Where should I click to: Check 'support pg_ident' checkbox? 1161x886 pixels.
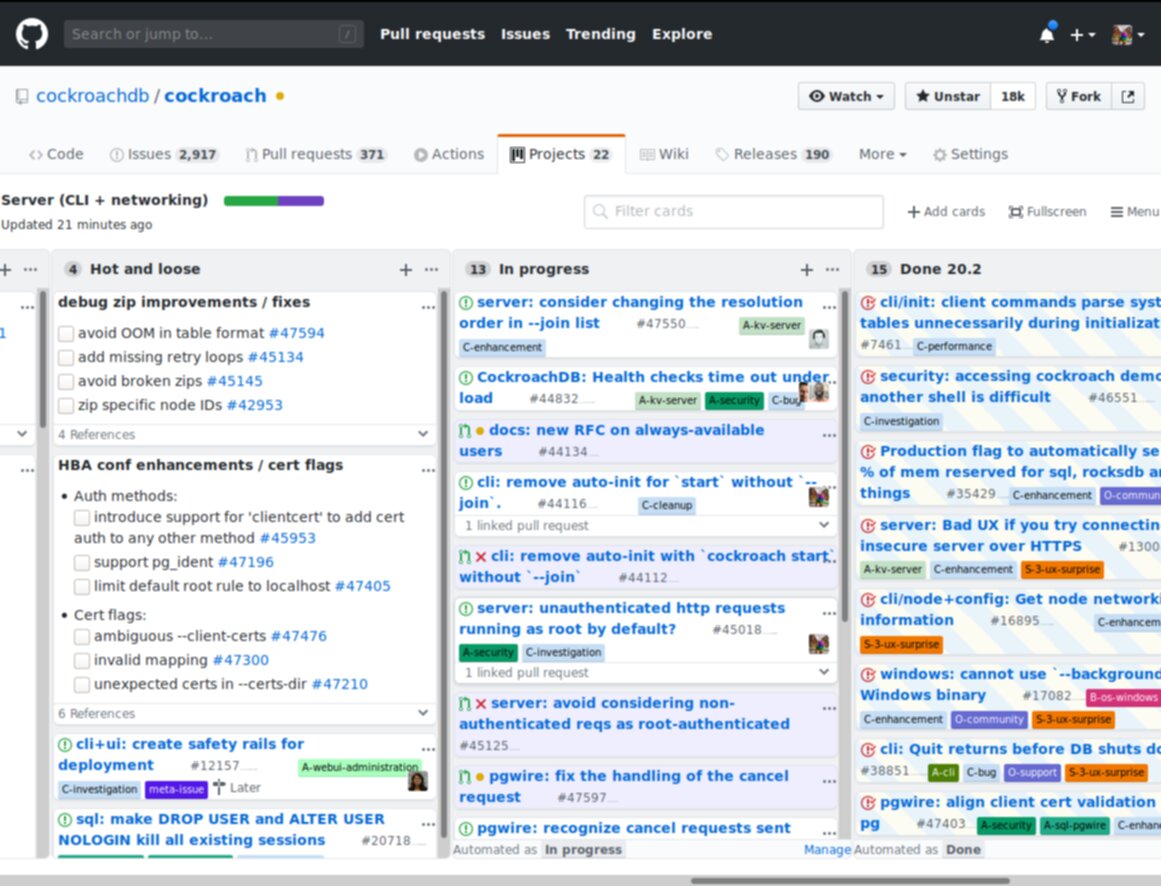[82, 563]
